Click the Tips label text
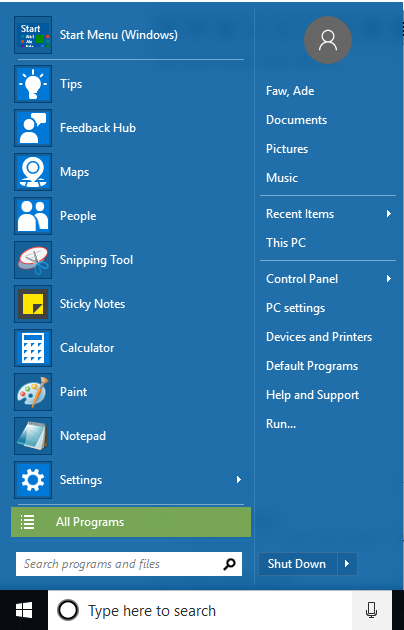404x630 pixels. tap(71, 84)
